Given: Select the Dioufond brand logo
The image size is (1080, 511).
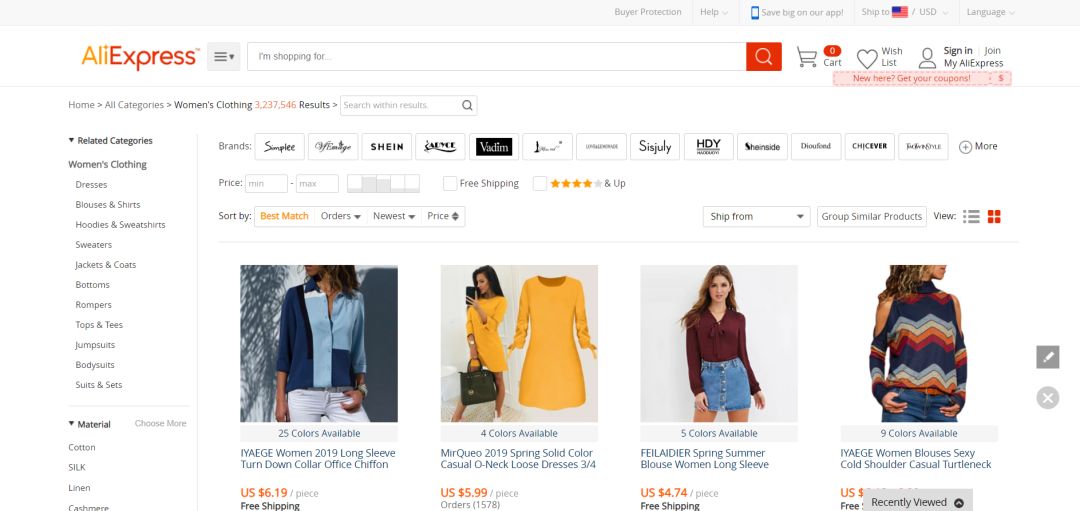Looking at the screenshot, I should pos(816,147).
